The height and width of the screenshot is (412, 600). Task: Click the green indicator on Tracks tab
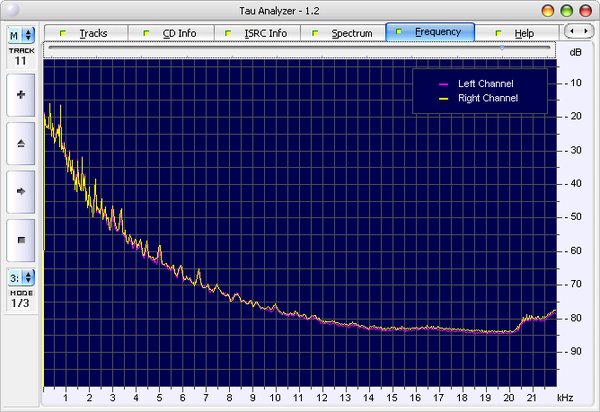pyautogui.click(x=62, y=33)
